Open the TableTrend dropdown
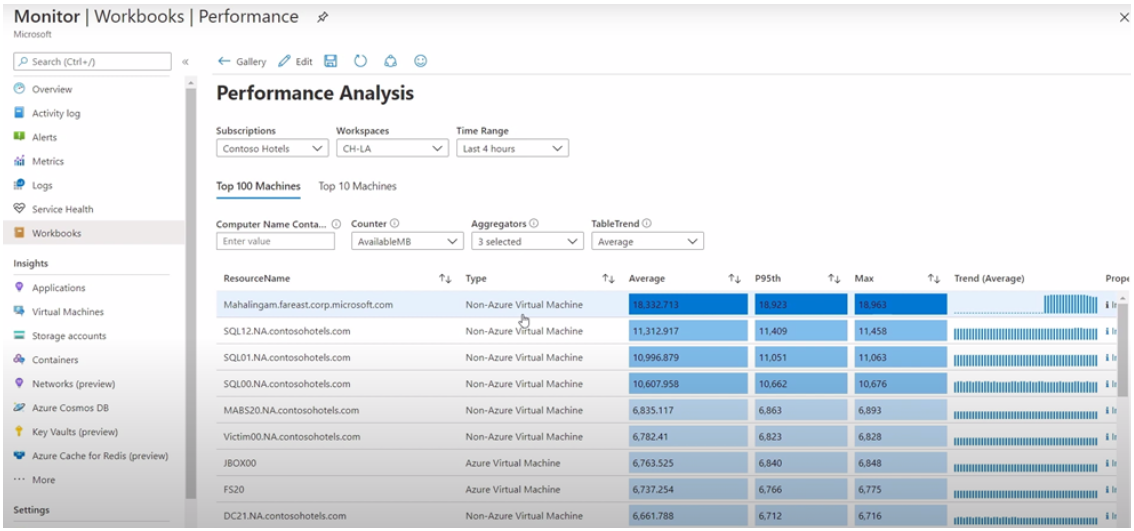1134x531 pixels. click(x=647, y=242)
